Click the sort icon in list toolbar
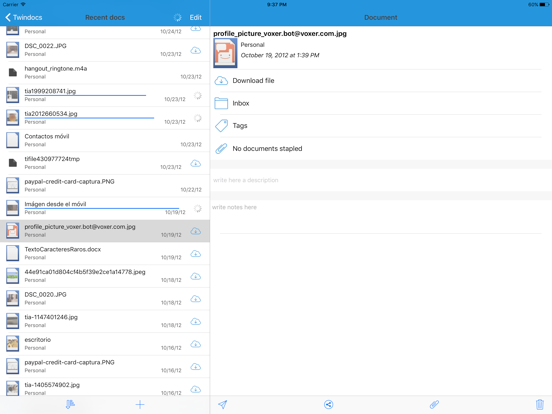 point(70,404)
